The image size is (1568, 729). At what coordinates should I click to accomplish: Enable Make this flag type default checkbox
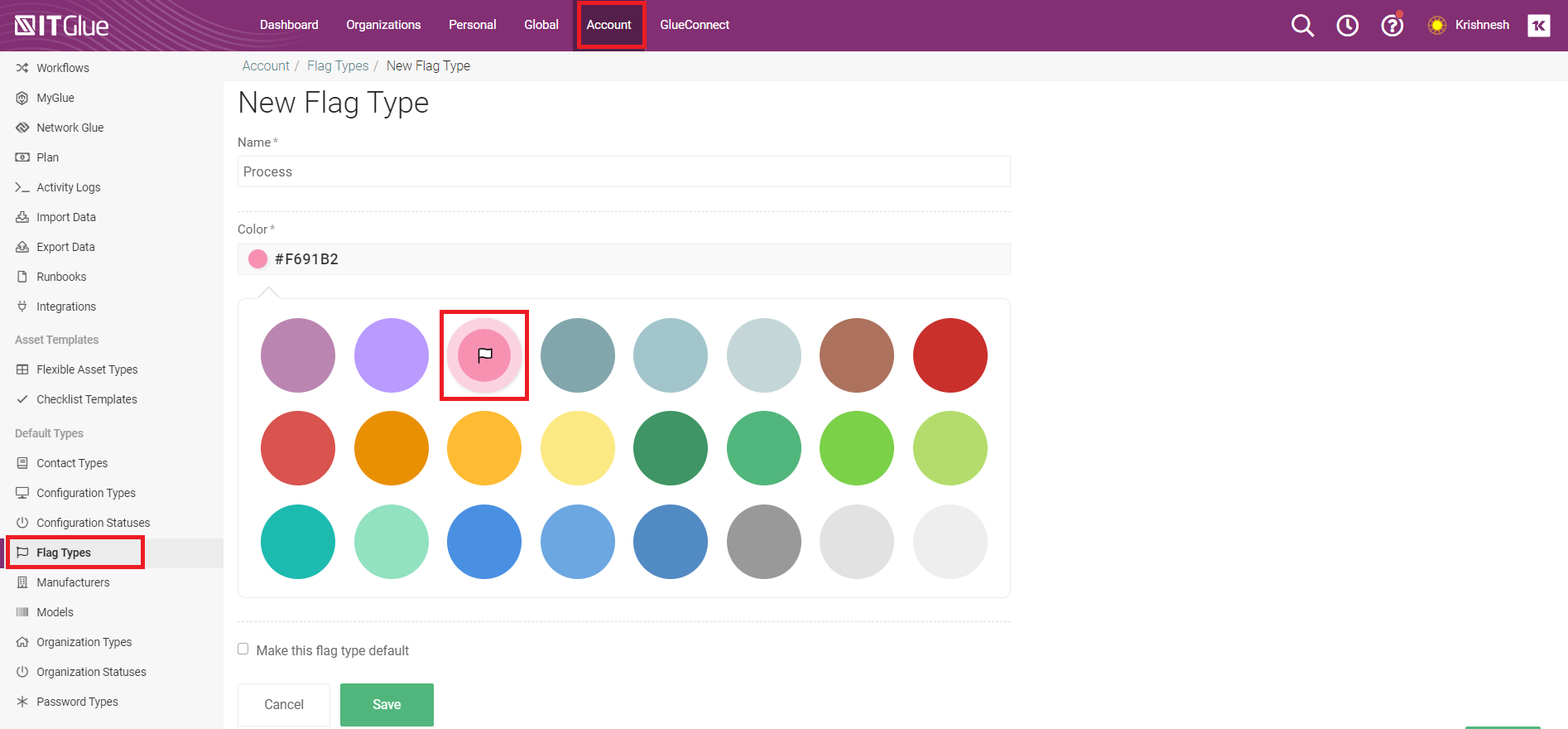[x=243, y=649]
